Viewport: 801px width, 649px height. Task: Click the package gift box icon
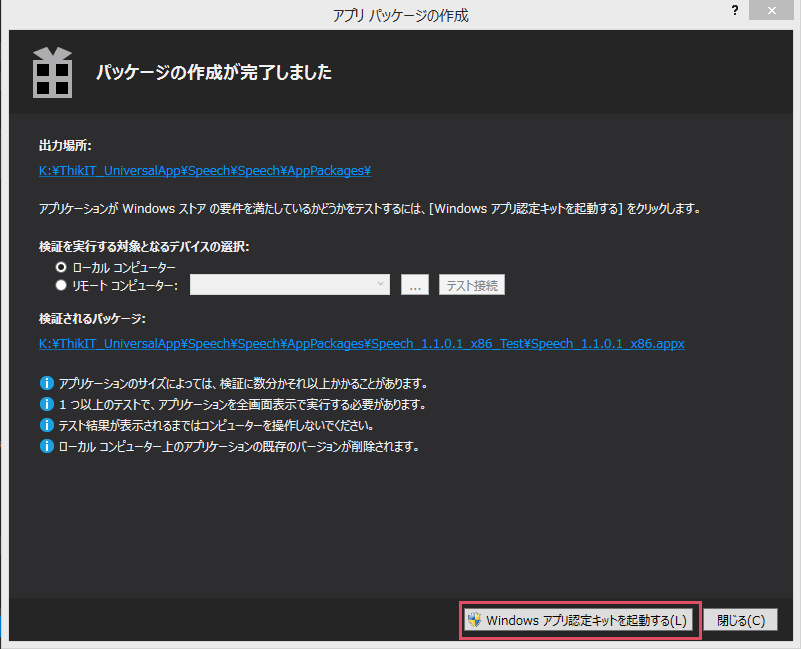52,72
